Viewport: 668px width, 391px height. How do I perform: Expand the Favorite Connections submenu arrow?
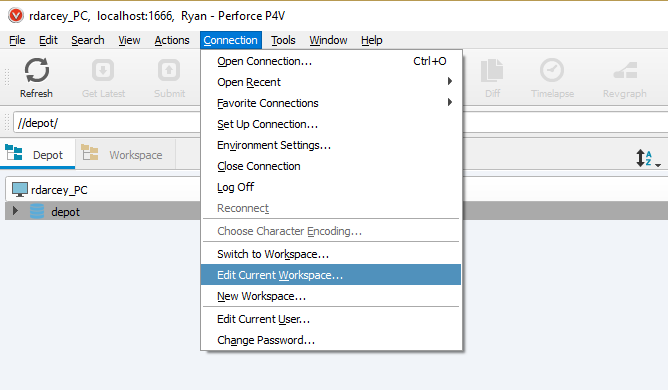450,102
